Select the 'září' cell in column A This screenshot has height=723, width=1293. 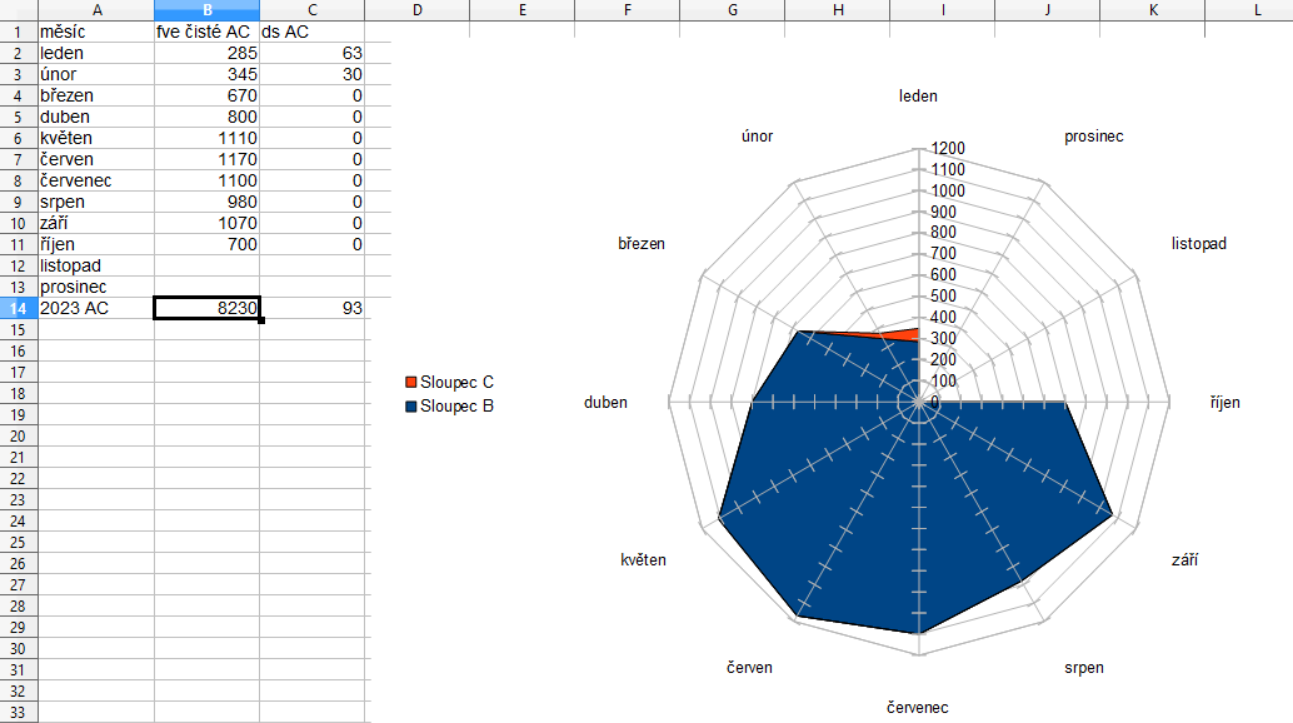(x=96, y=223)
